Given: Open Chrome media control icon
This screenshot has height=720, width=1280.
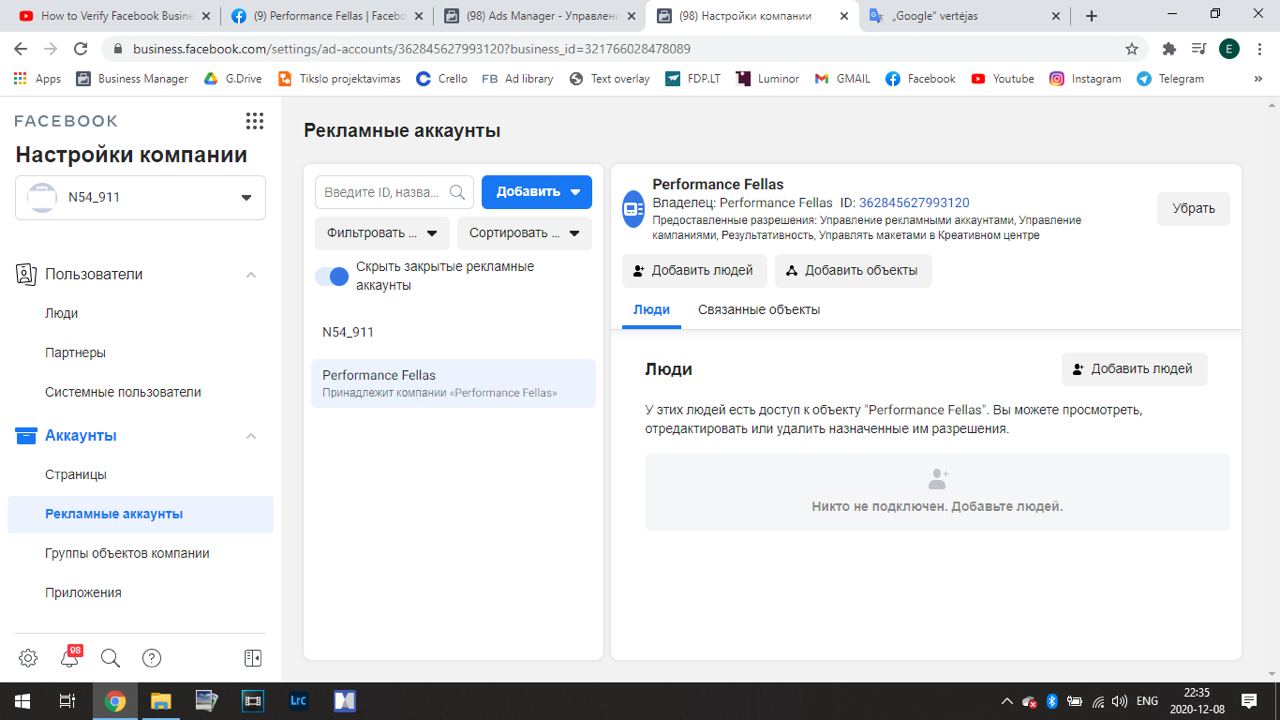Looking at the screenshot, I should (1200, 49).
